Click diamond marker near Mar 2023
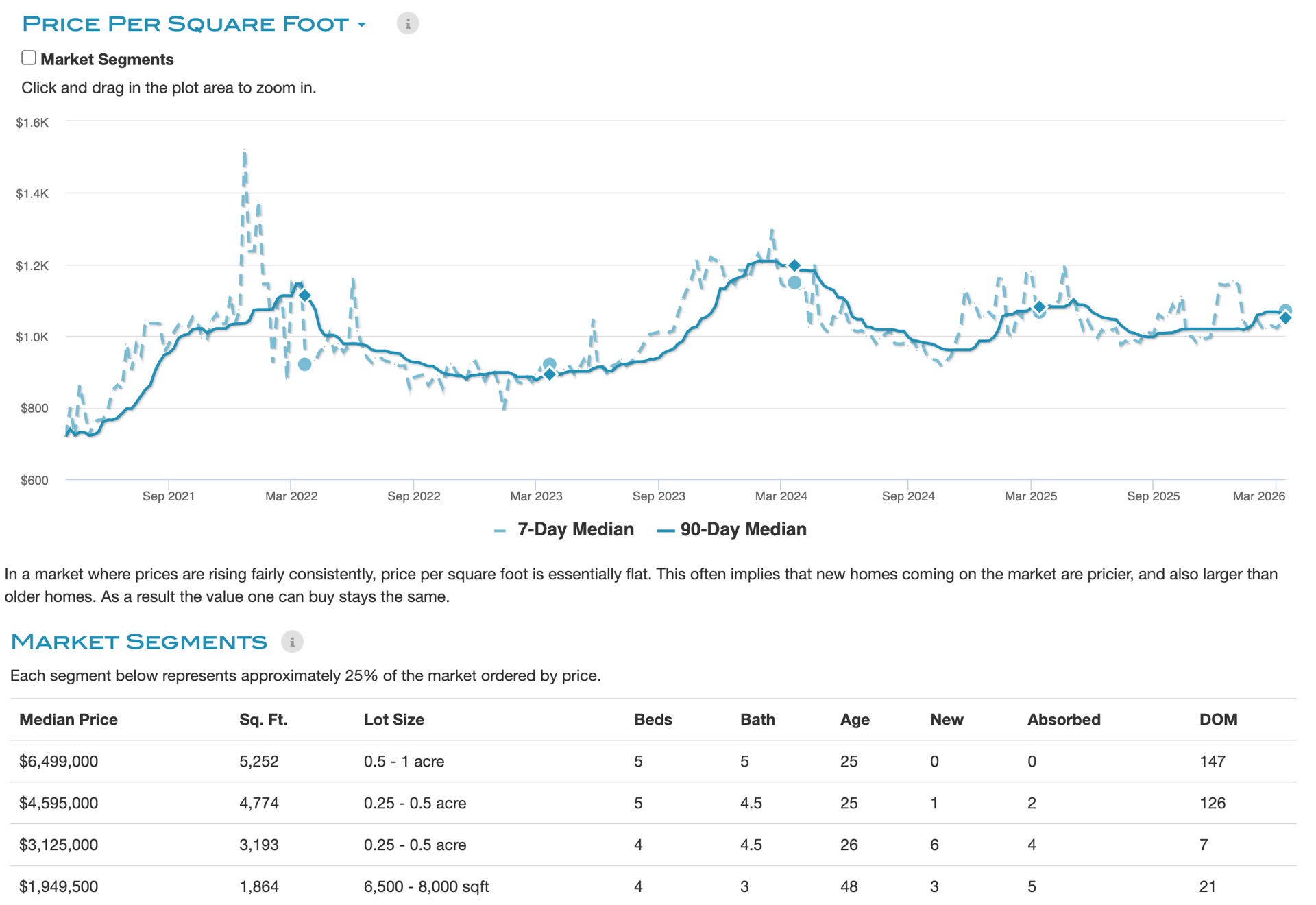Image resolution: width=1316 pixels, height=905 pixels. coord(550,374)
